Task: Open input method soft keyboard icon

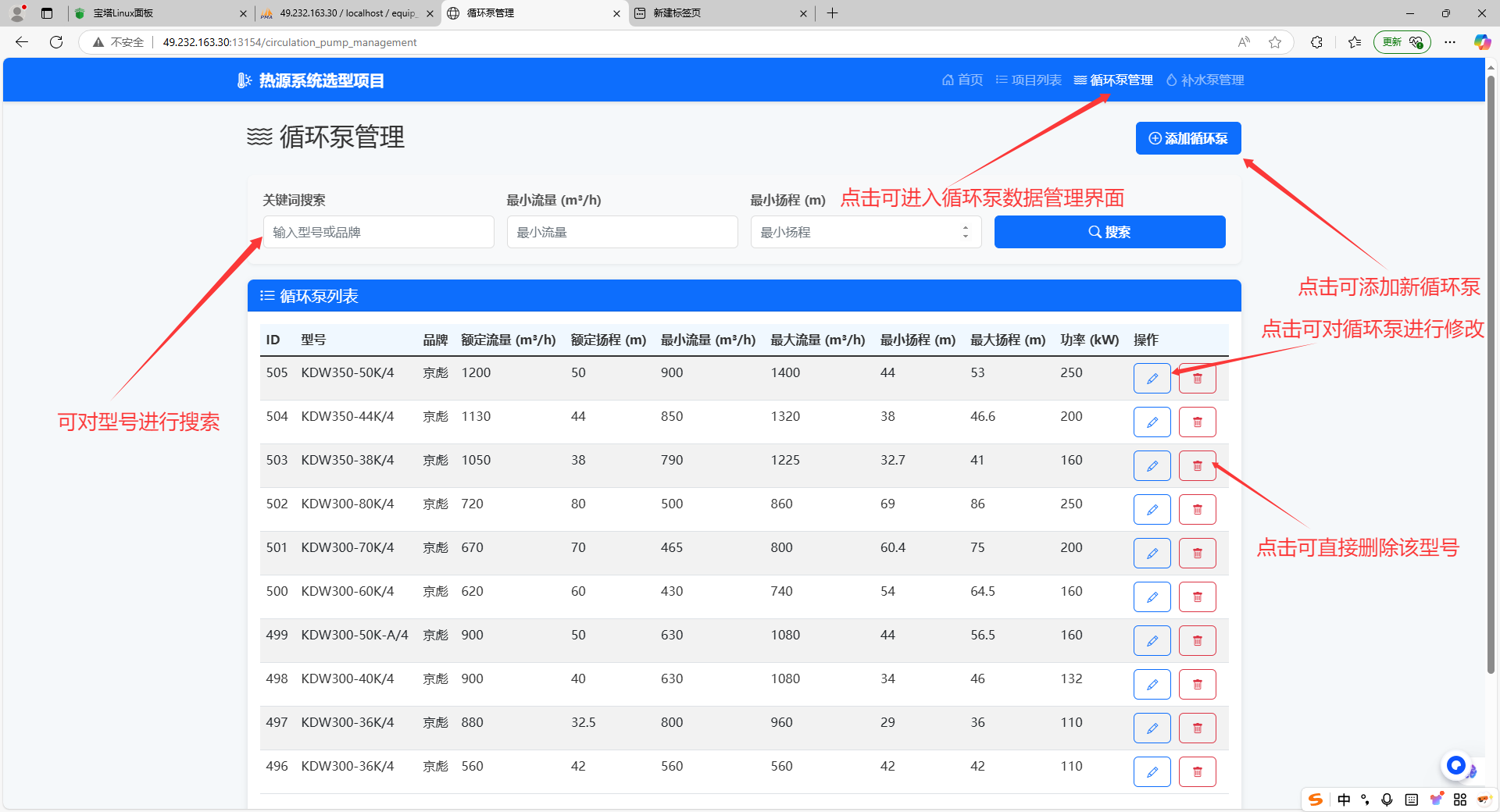Action: 1411,800
